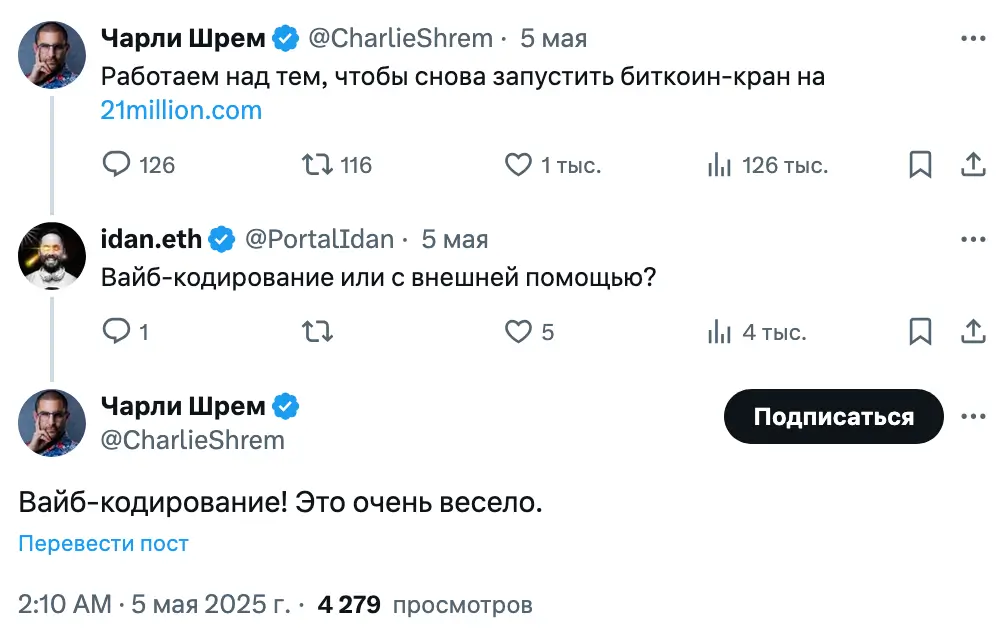Image resolution: width=1008 pixels, height=636 pixels.
Task: Open the @PortalIdan profile handle
Action: coord(319,240)
